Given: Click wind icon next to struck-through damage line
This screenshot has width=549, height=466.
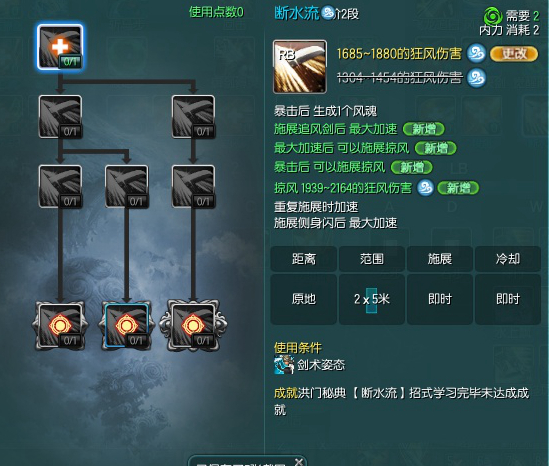Looking at the screenshot, I should click(x=477, y=78).
